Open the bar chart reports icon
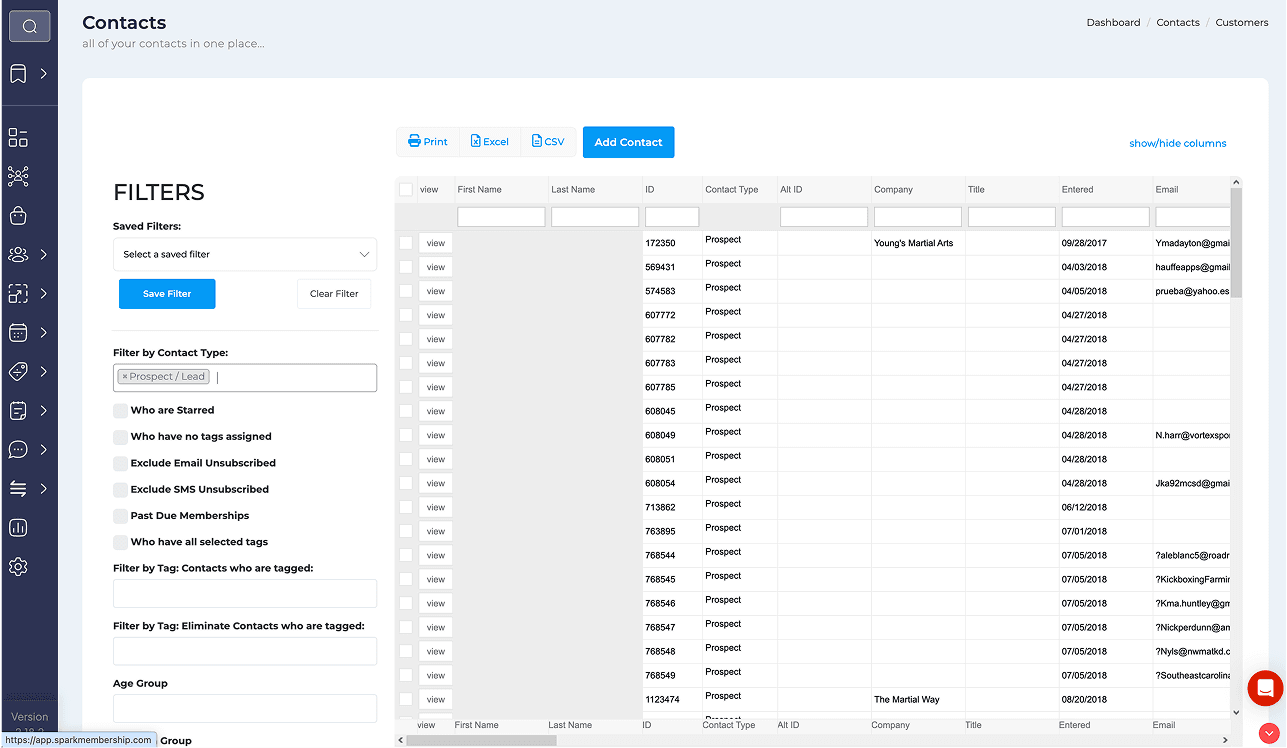1287x748 pixels. click(x=18, y=528)
